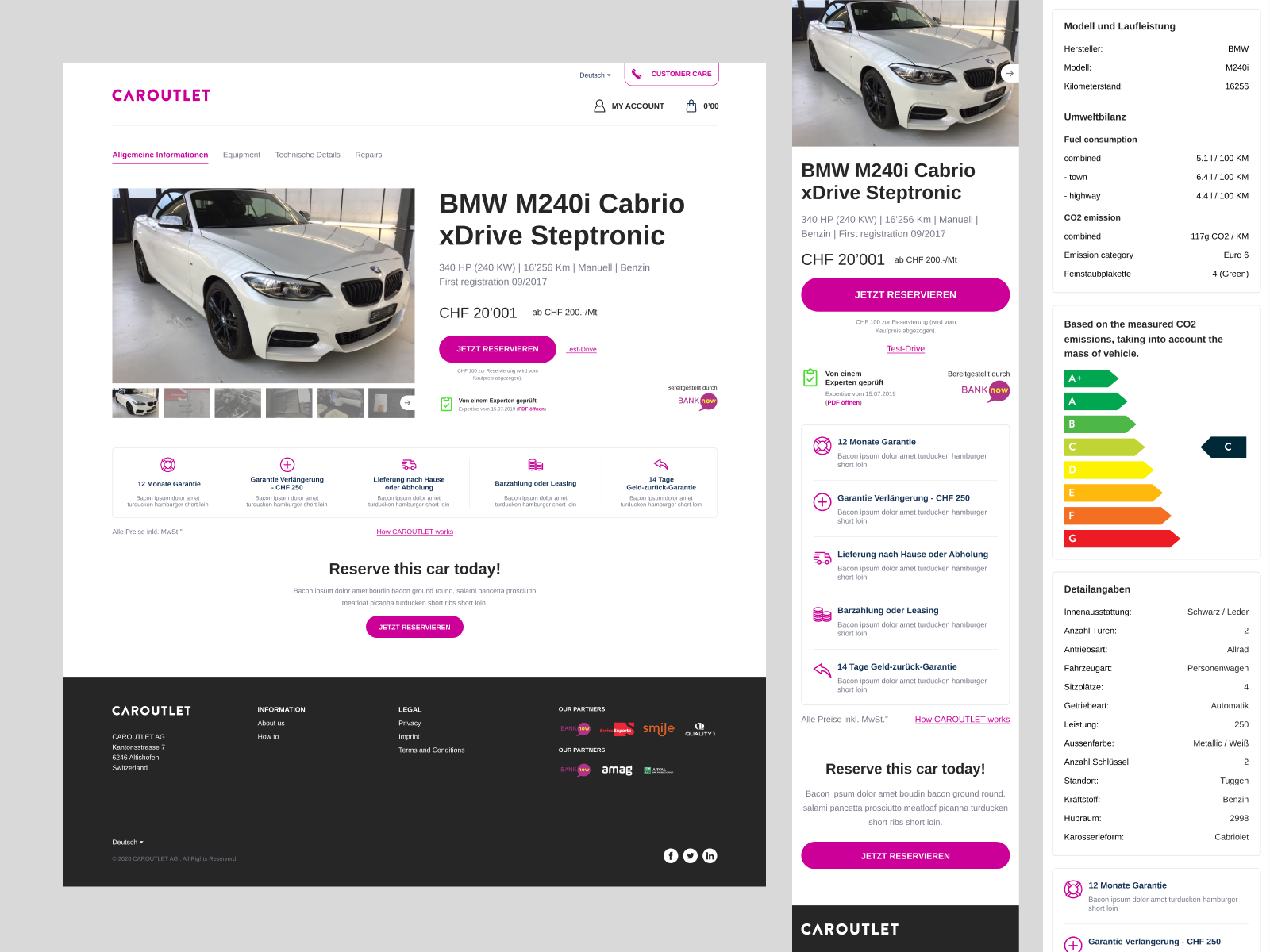
Task: Open the Deutsch language dropdown in header
Action: coord(595,75)
